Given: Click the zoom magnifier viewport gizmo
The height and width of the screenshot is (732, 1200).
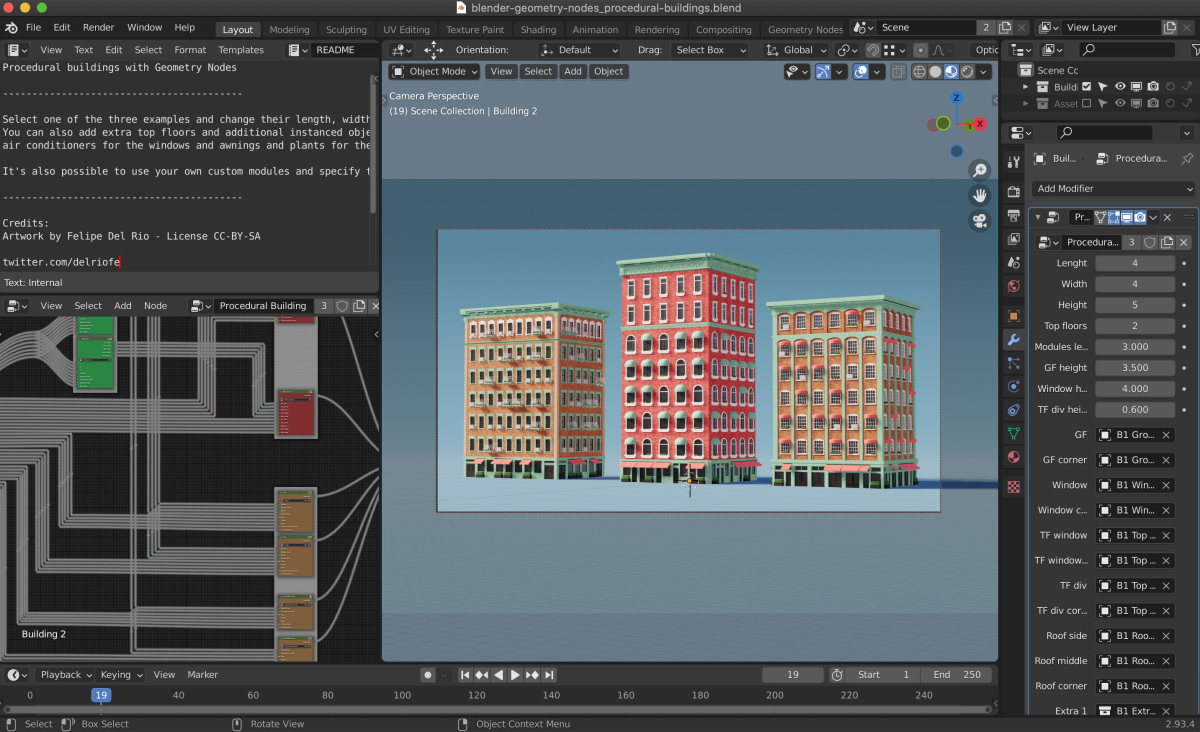Looking at the screenshot, I should (x=980, y=170).
